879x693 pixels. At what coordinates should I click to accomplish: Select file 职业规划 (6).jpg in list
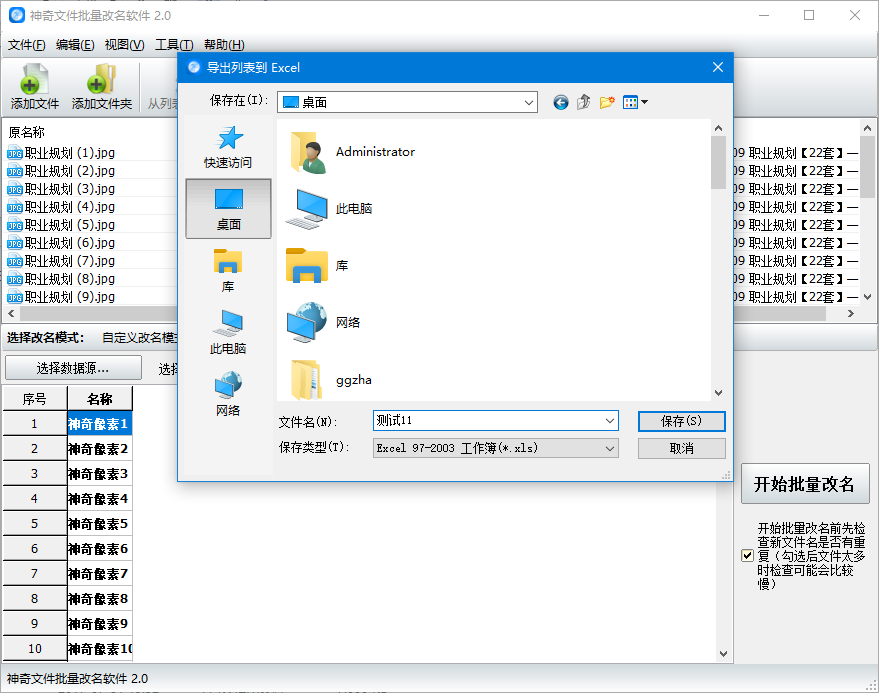(x=62, y=243)
